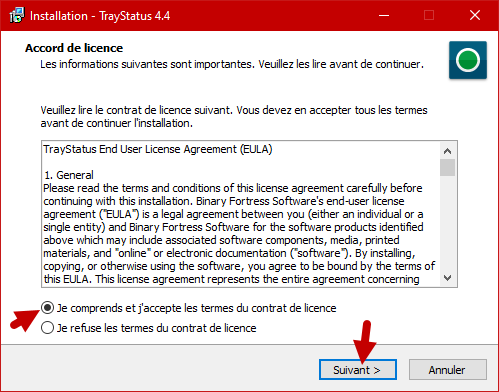Select the accept license terms radio button
499x392 pixels.
47,308
